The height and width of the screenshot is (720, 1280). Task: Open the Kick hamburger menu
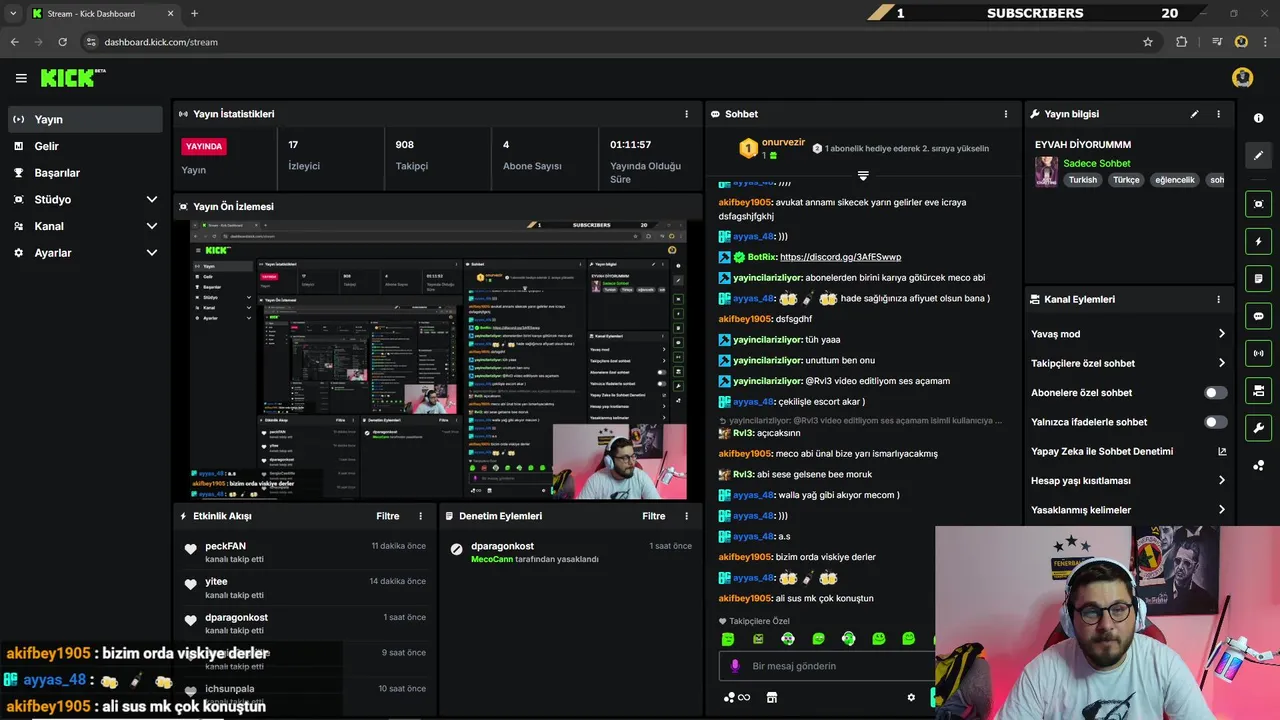21,78
